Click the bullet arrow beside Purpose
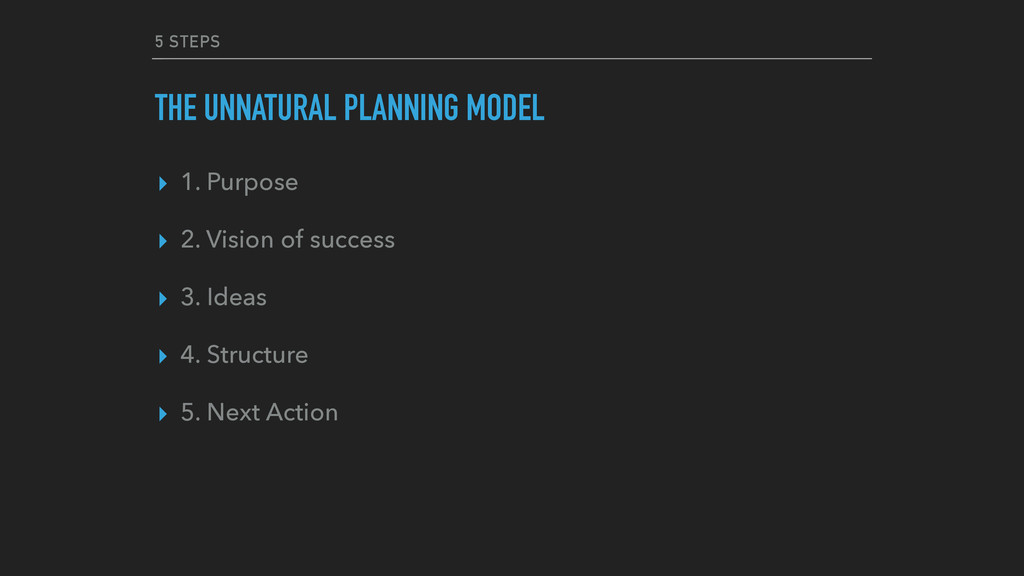Screen dimensions: 1024x576 pyautogui.click(x=163, y=184)
